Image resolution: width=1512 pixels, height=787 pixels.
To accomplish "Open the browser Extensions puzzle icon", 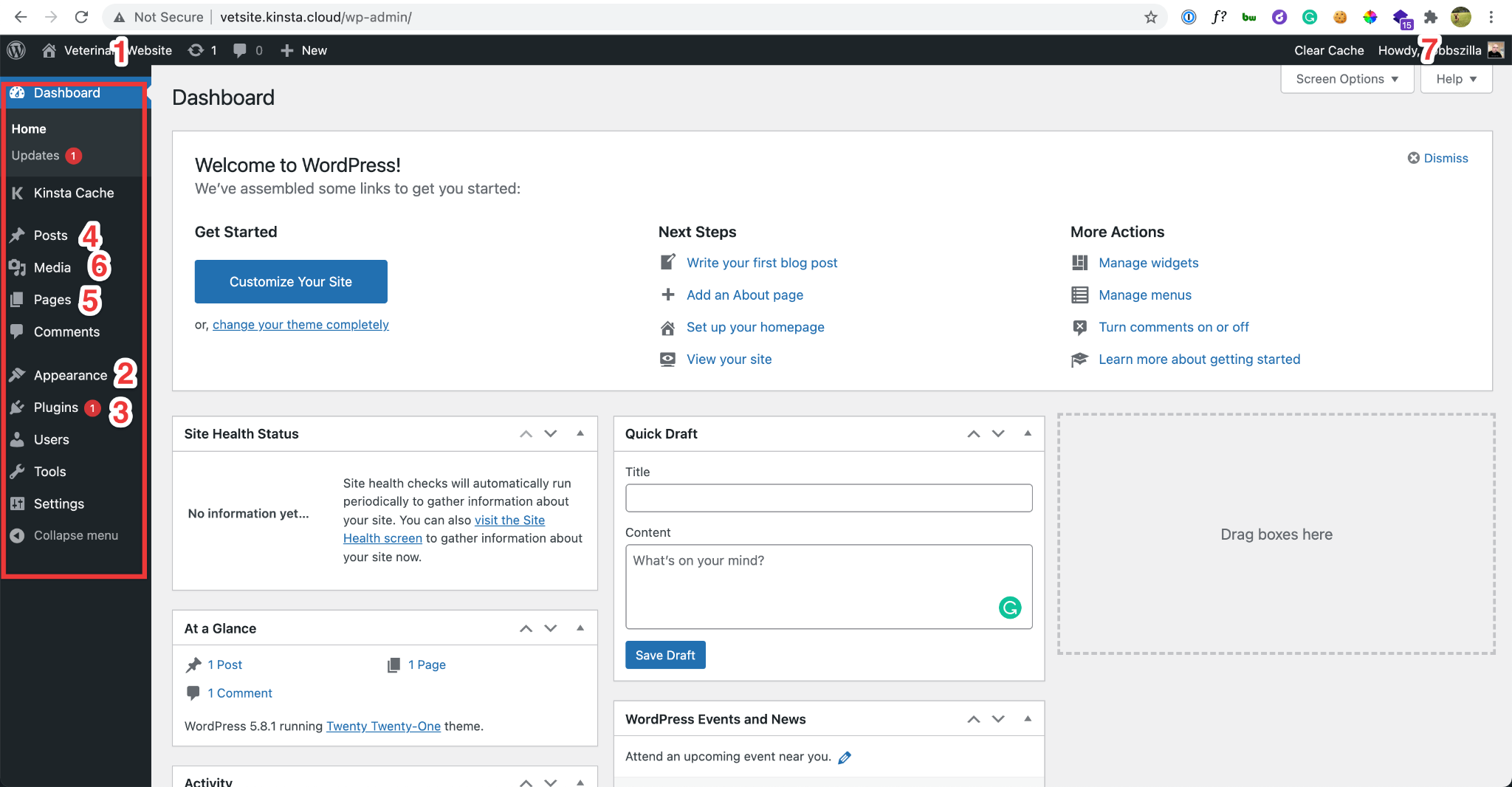I will click(1431, 17).
